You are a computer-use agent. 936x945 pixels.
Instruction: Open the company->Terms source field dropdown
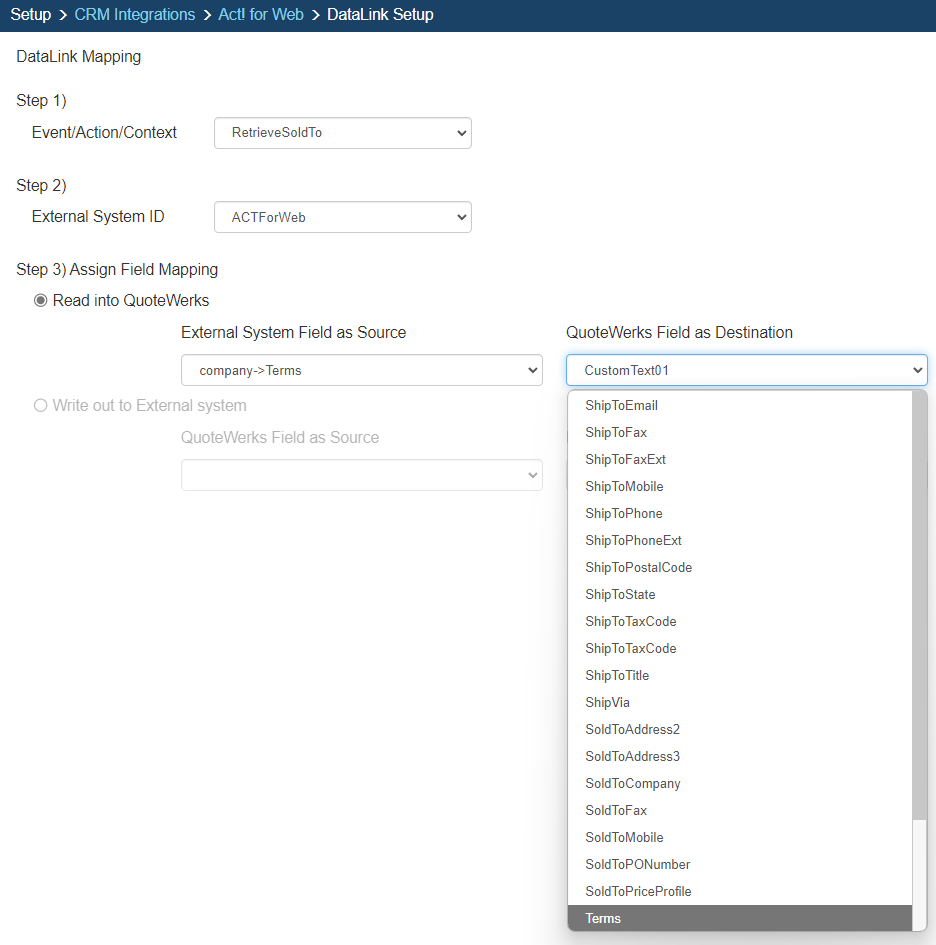361,370
